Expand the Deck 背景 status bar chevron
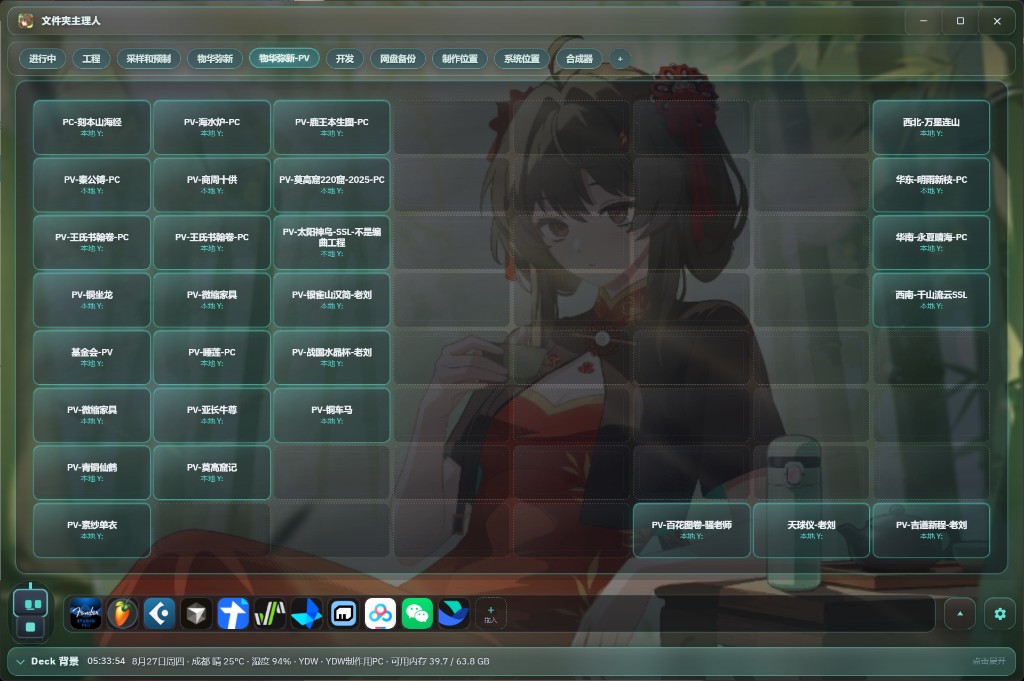The width and height of the screenshot is (1024, 681). point(20,661)
